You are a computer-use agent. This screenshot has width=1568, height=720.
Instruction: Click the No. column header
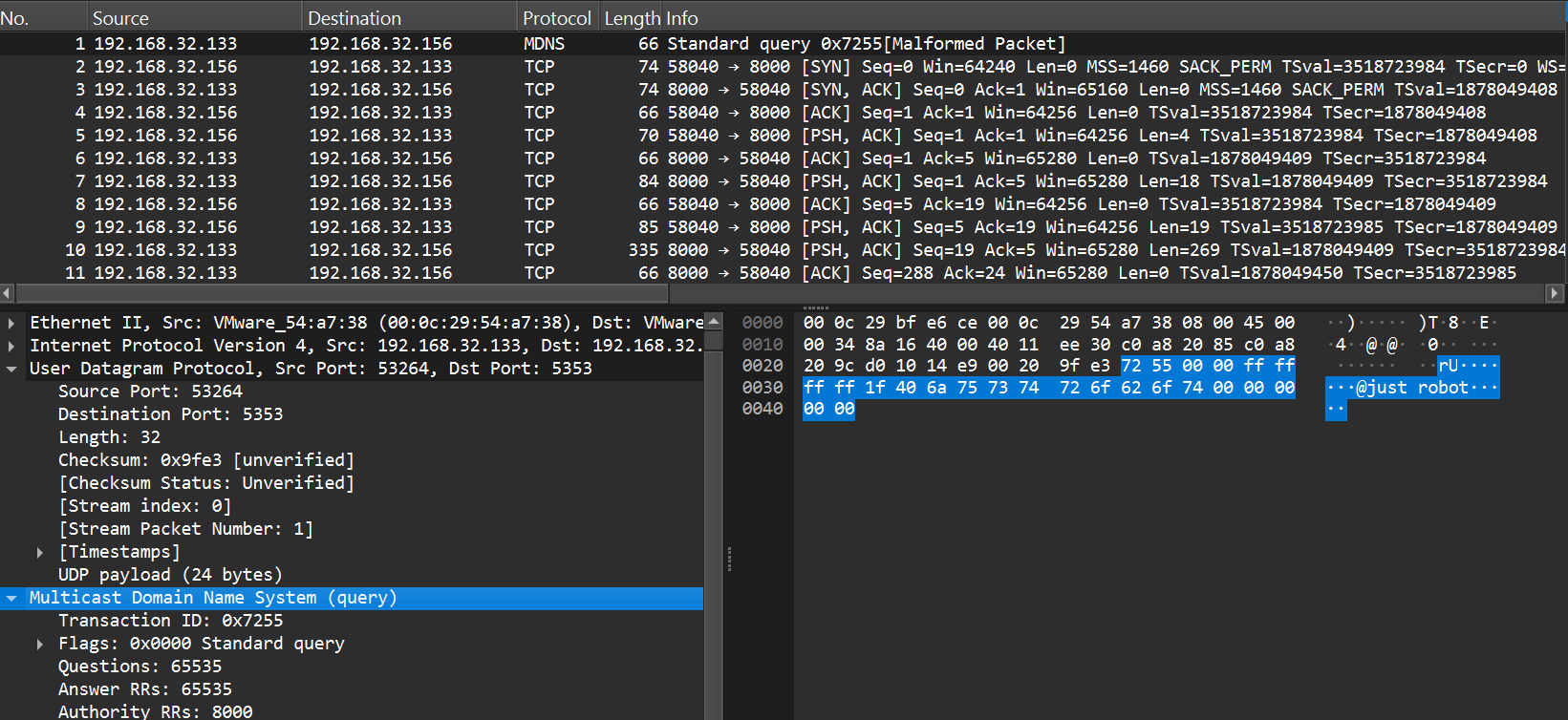[15, 18]
